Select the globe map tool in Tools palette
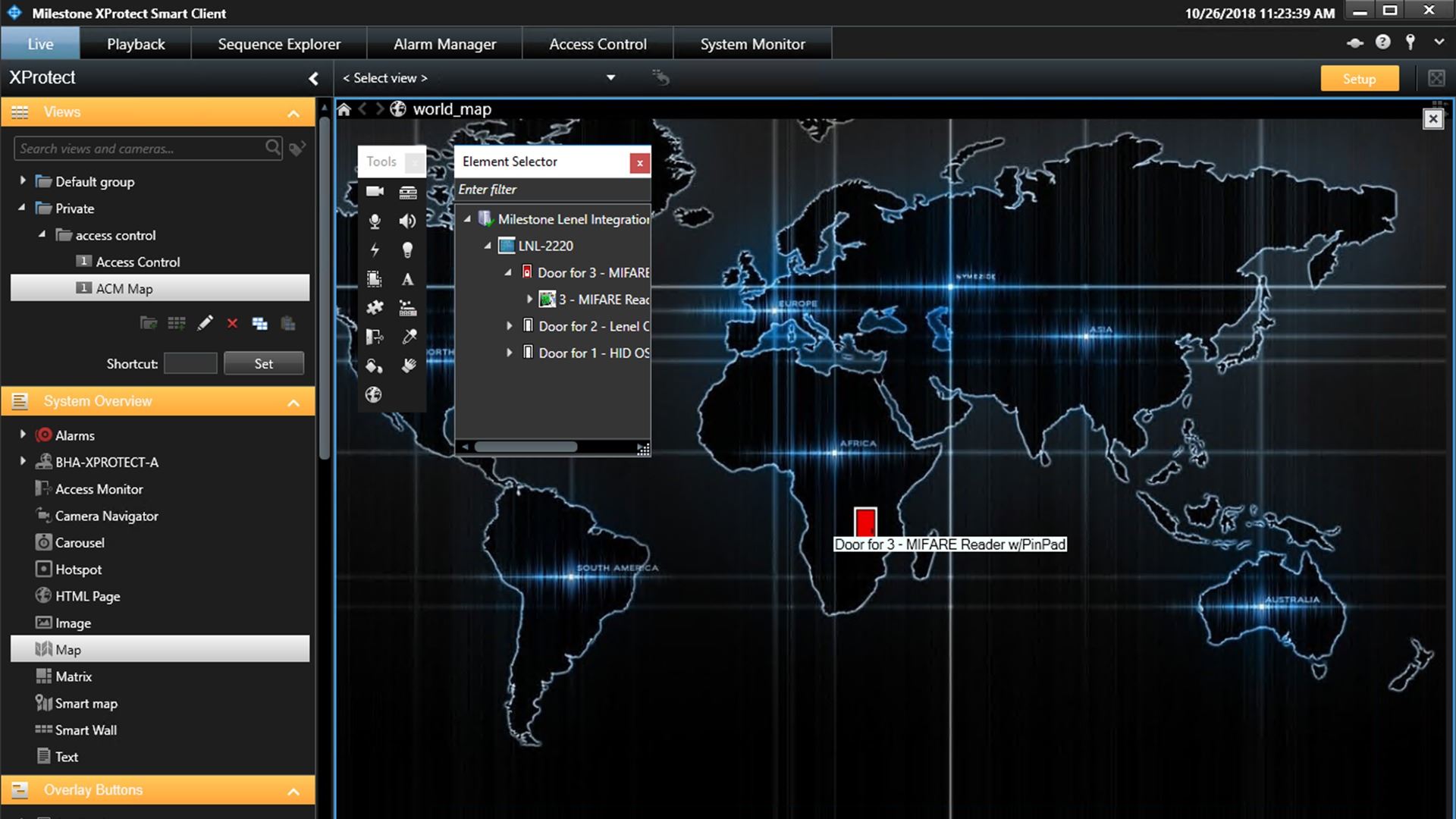Viewport: 1456px width, 819px height. 374,394
